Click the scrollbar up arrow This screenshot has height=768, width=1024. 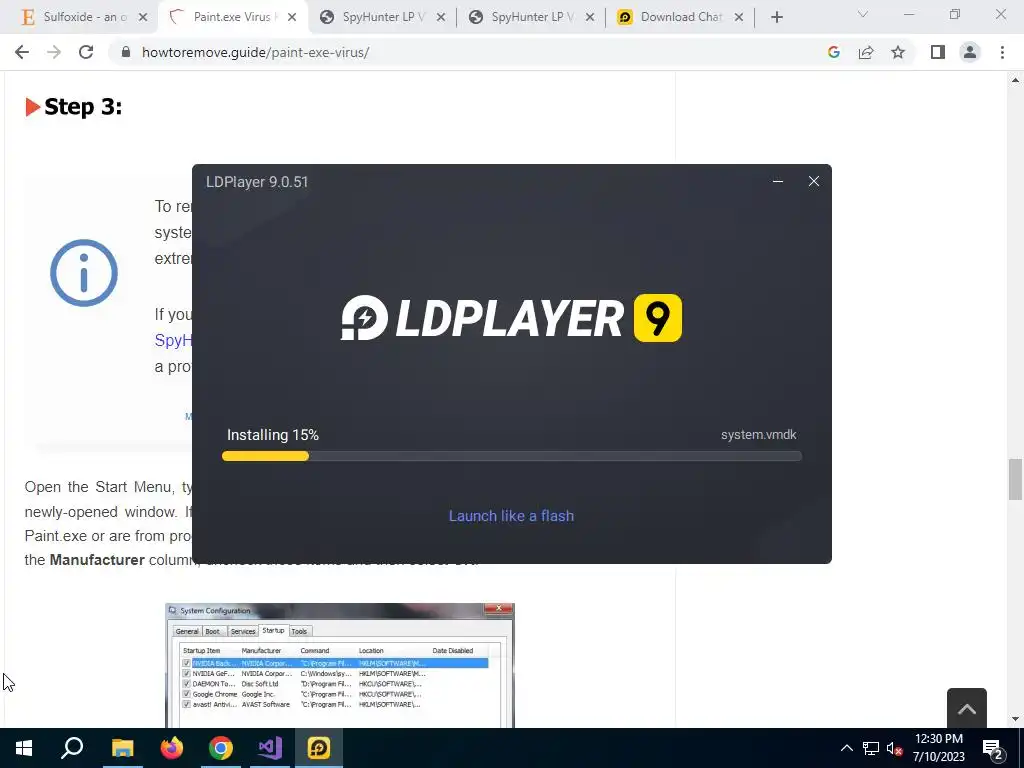click(1015, 80)
